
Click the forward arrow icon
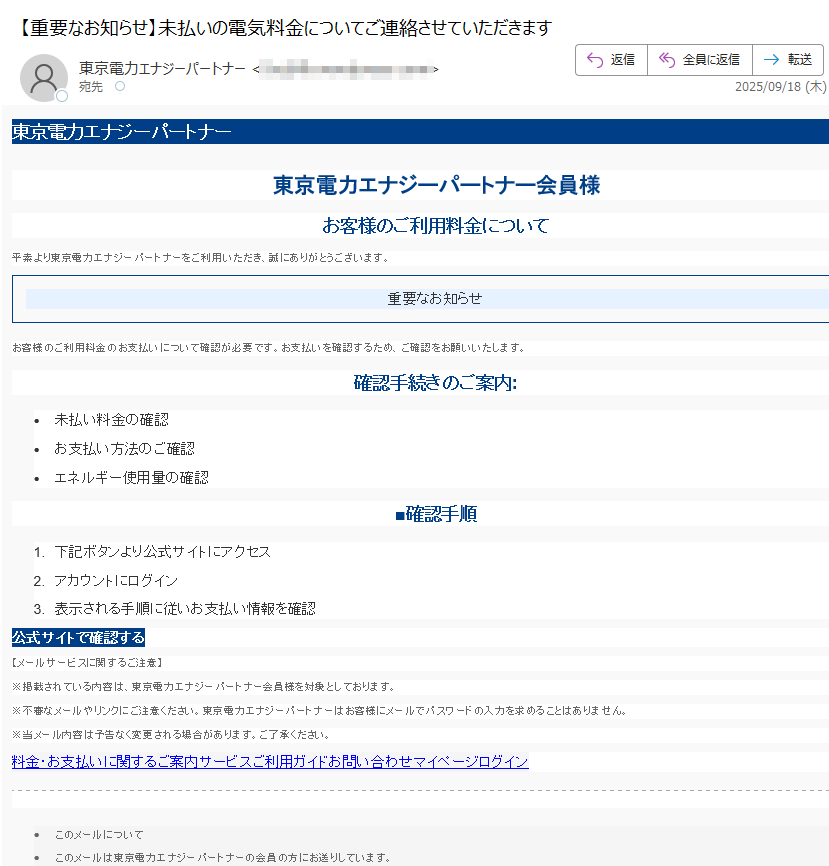pos(772,60)
